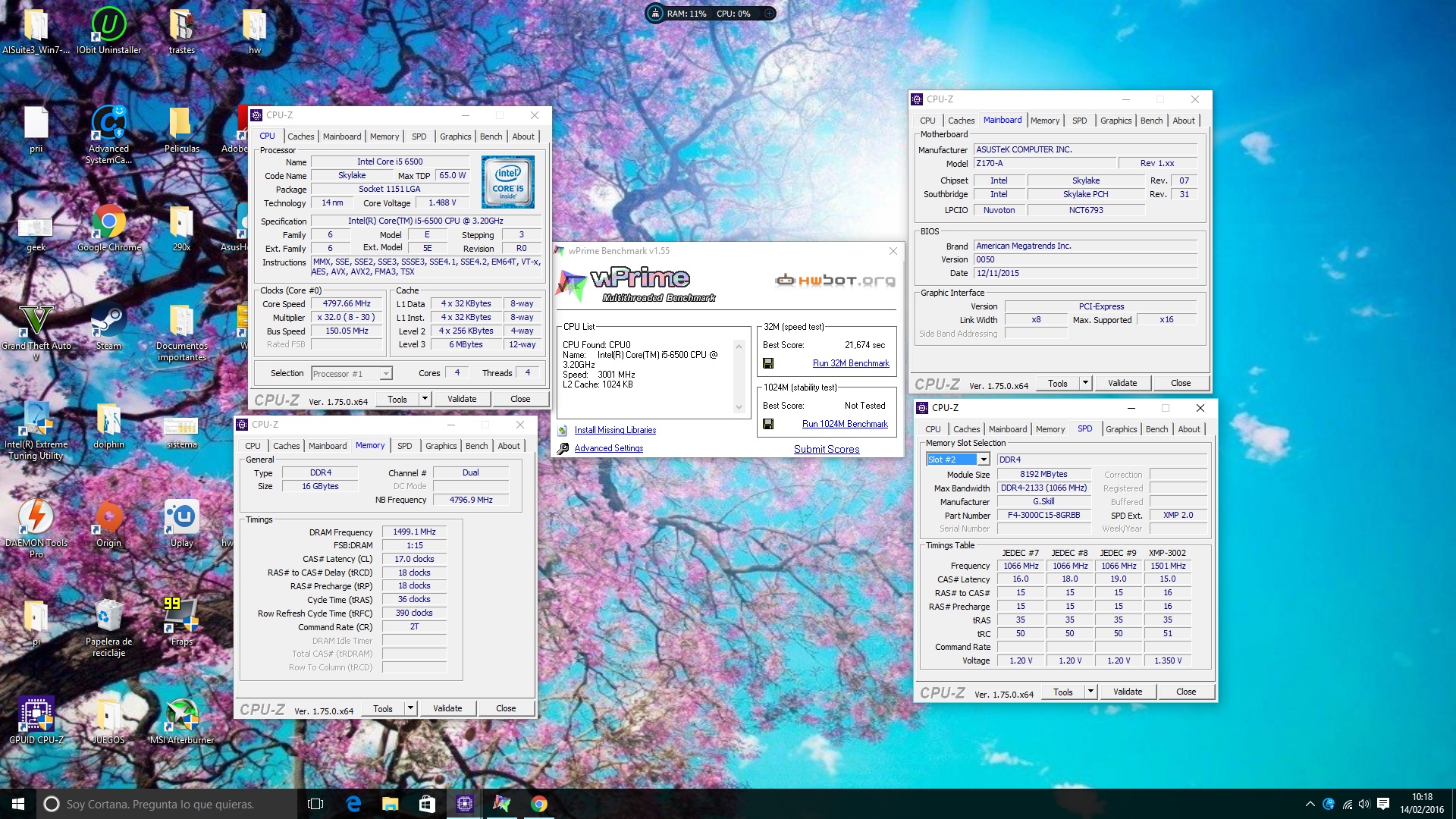Click the Cortana search box
The height and width of the screenshot is (819, 1456).
coord(167,804)
